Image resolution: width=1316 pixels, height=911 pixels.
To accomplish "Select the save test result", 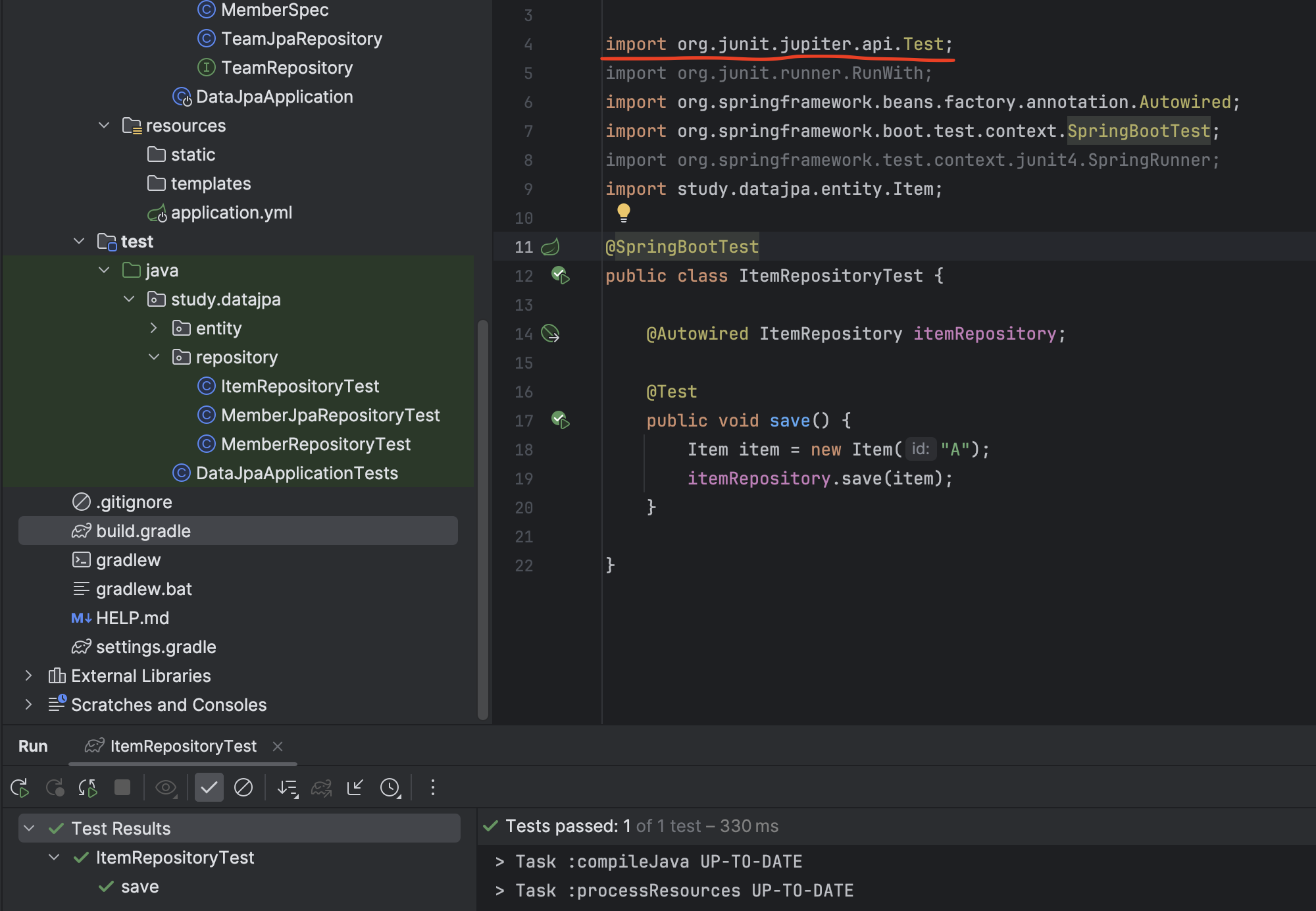I will click(x=139, y=887).
